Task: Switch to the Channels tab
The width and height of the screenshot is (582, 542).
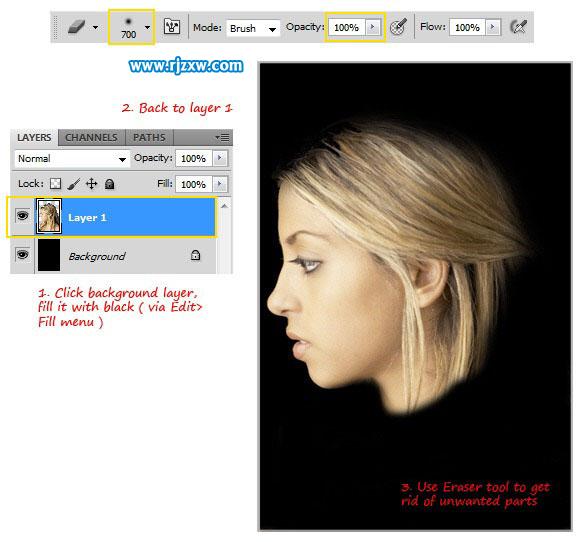Action: pyautogui.click(x=91, y=137)
